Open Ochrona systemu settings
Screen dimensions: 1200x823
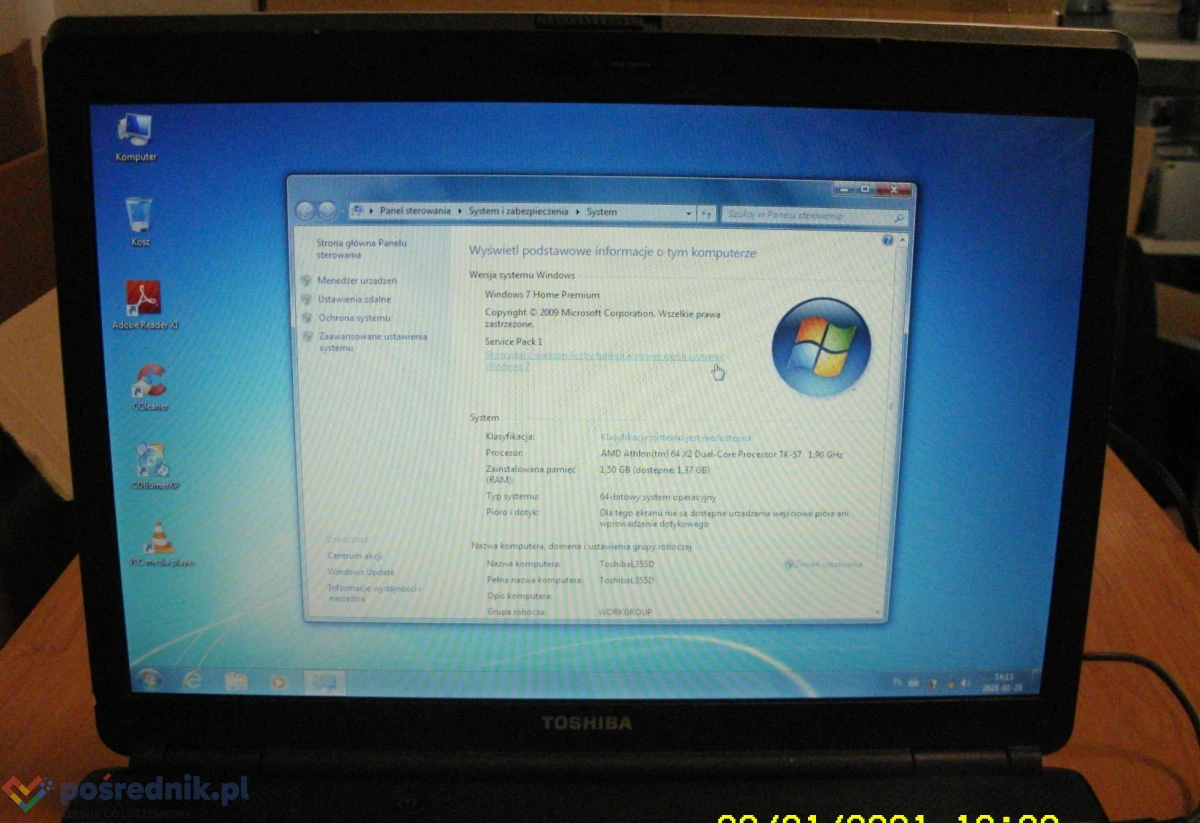(354, 318)
